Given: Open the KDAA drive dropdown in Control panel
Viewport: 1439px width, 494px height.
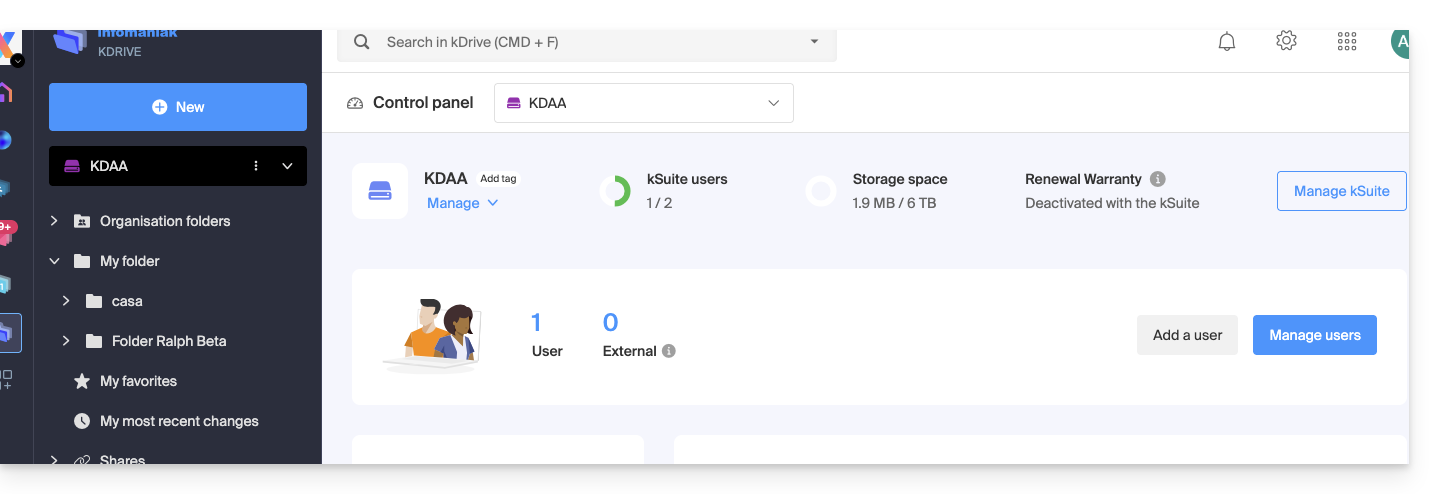Looking at the screenshot, I should coord(643,103).
